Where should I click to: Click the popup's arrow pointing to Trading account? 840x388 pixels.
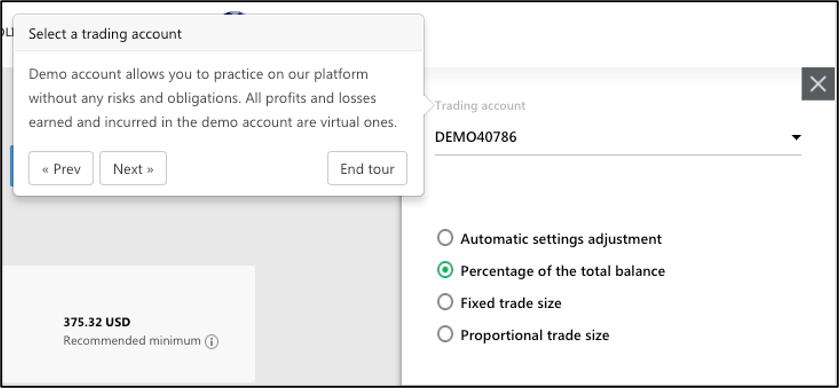click(428, 105)
